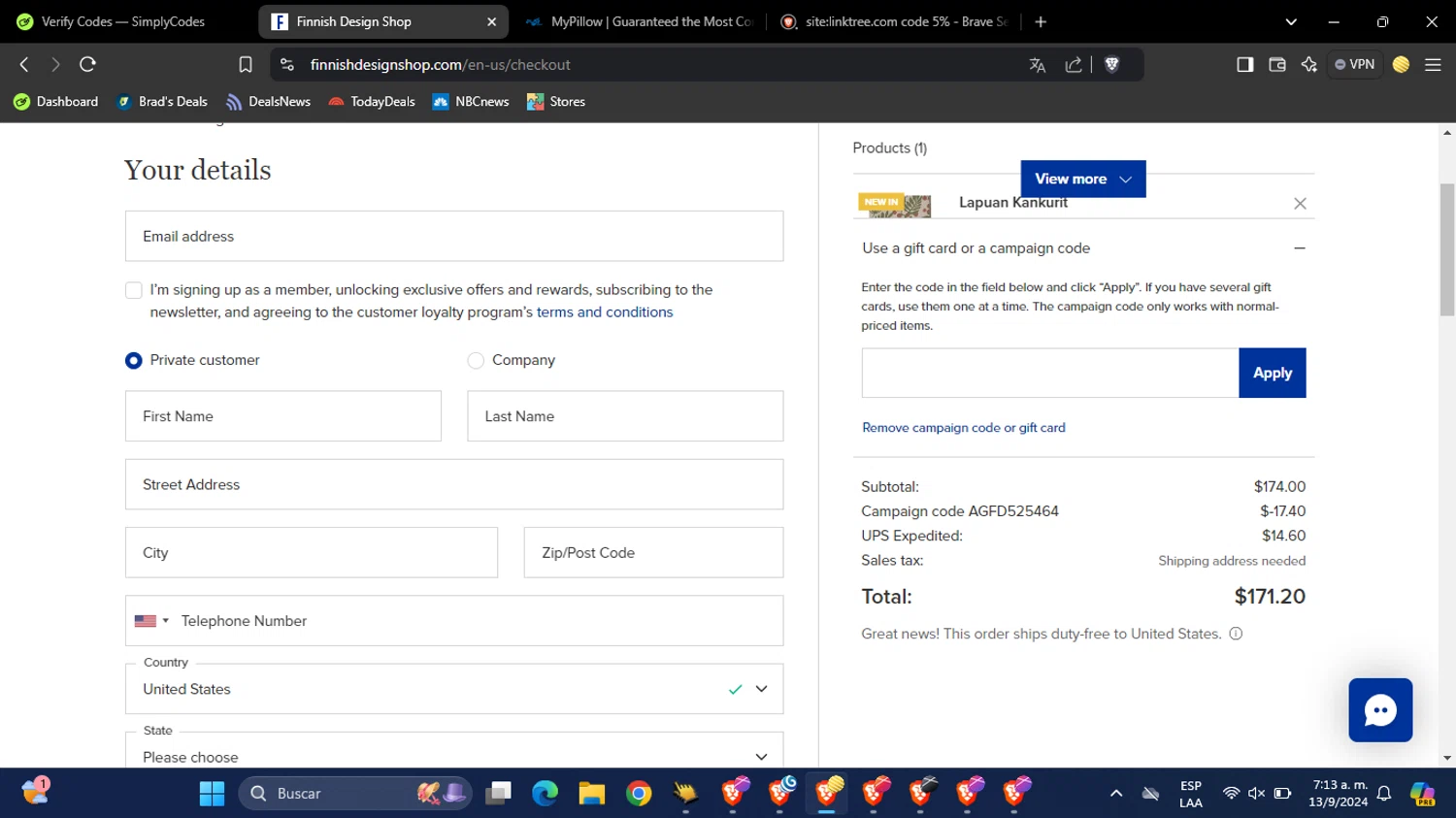Open the tab search dropdown arrow
This screenshot has height=818, width=1456.
click(x=1291, y=21)
